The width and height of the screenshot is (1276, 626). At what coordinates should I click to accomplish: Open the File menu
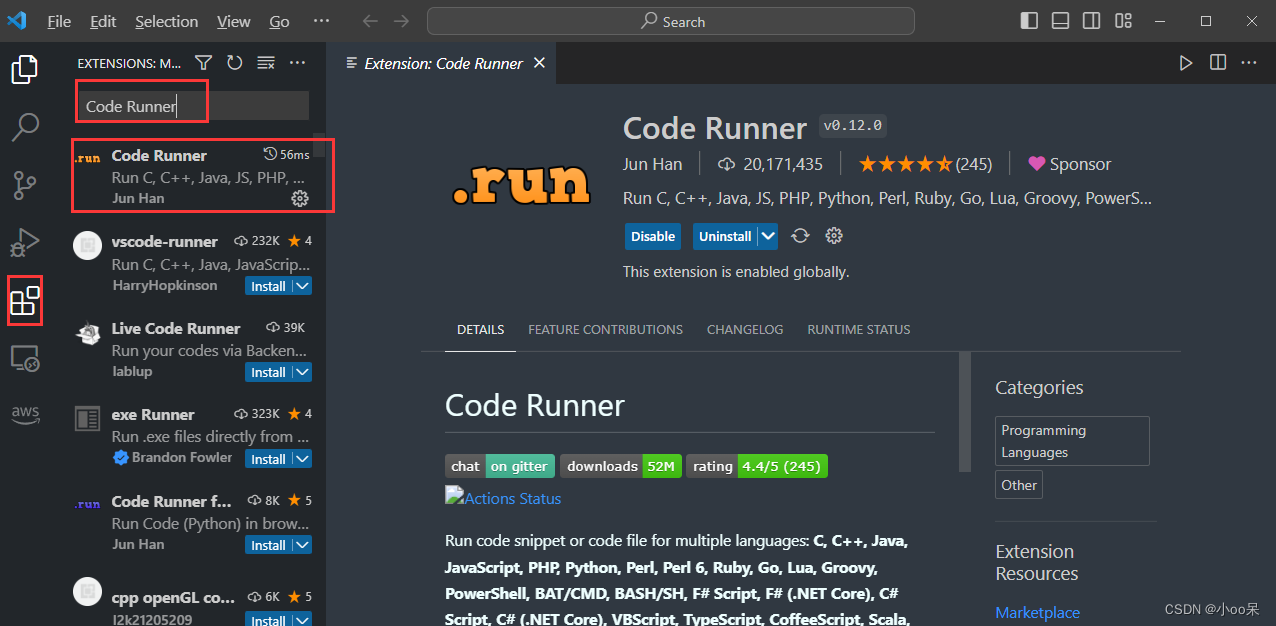point(59,21)
